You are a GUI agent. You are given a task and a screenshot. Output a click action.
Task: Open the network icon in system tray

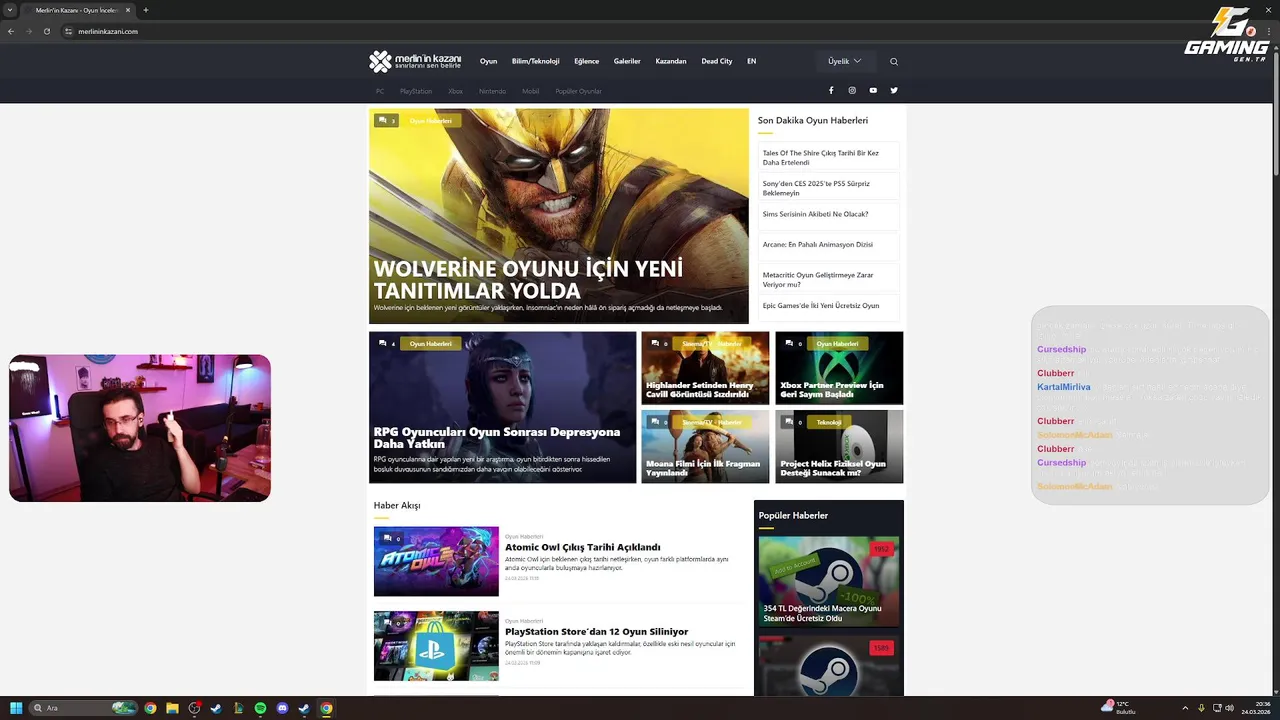click(x=1216, y=708)
